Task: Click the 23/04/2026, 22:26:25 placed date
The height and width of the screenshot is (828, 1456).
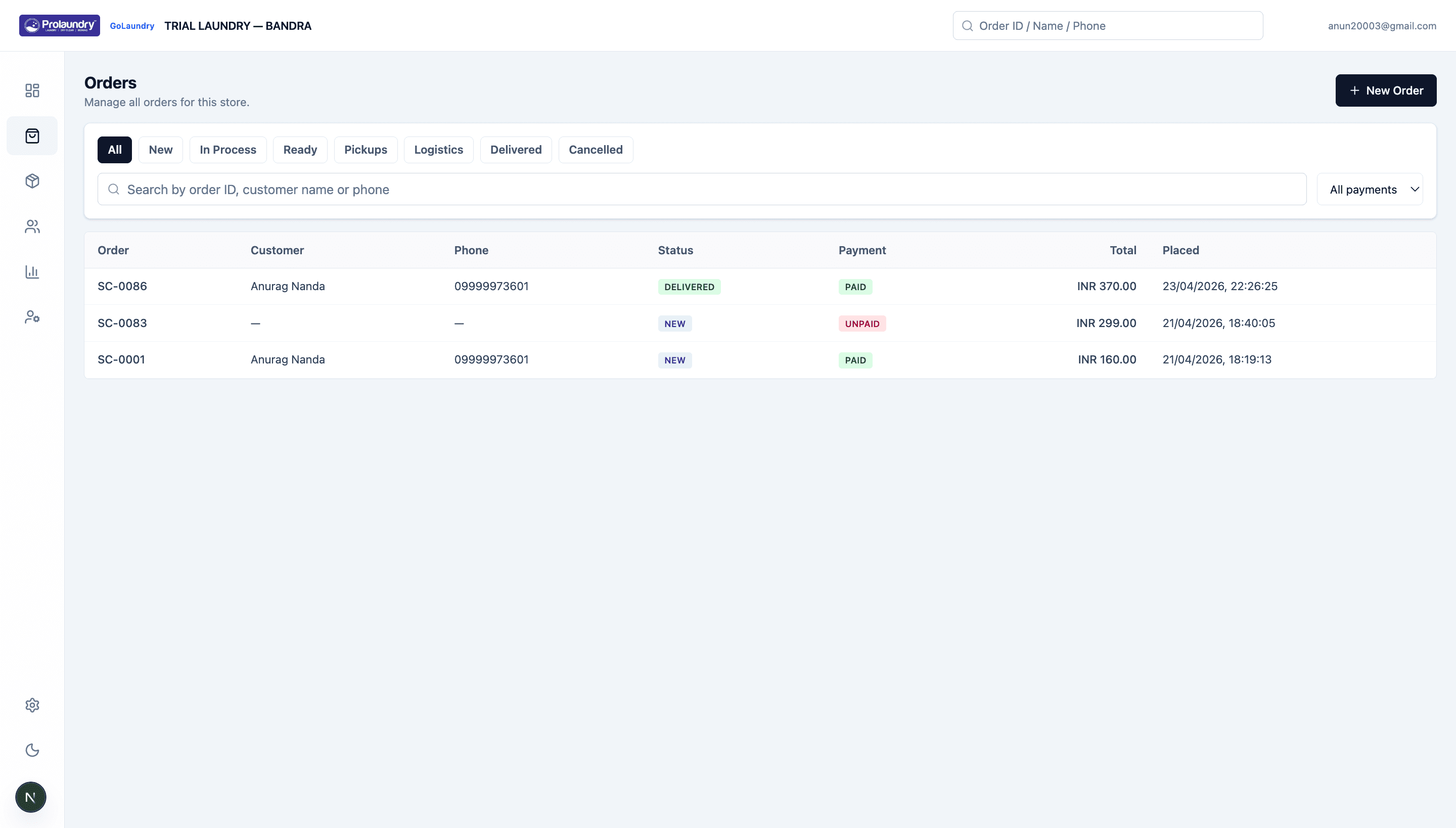Action: 1220,286
